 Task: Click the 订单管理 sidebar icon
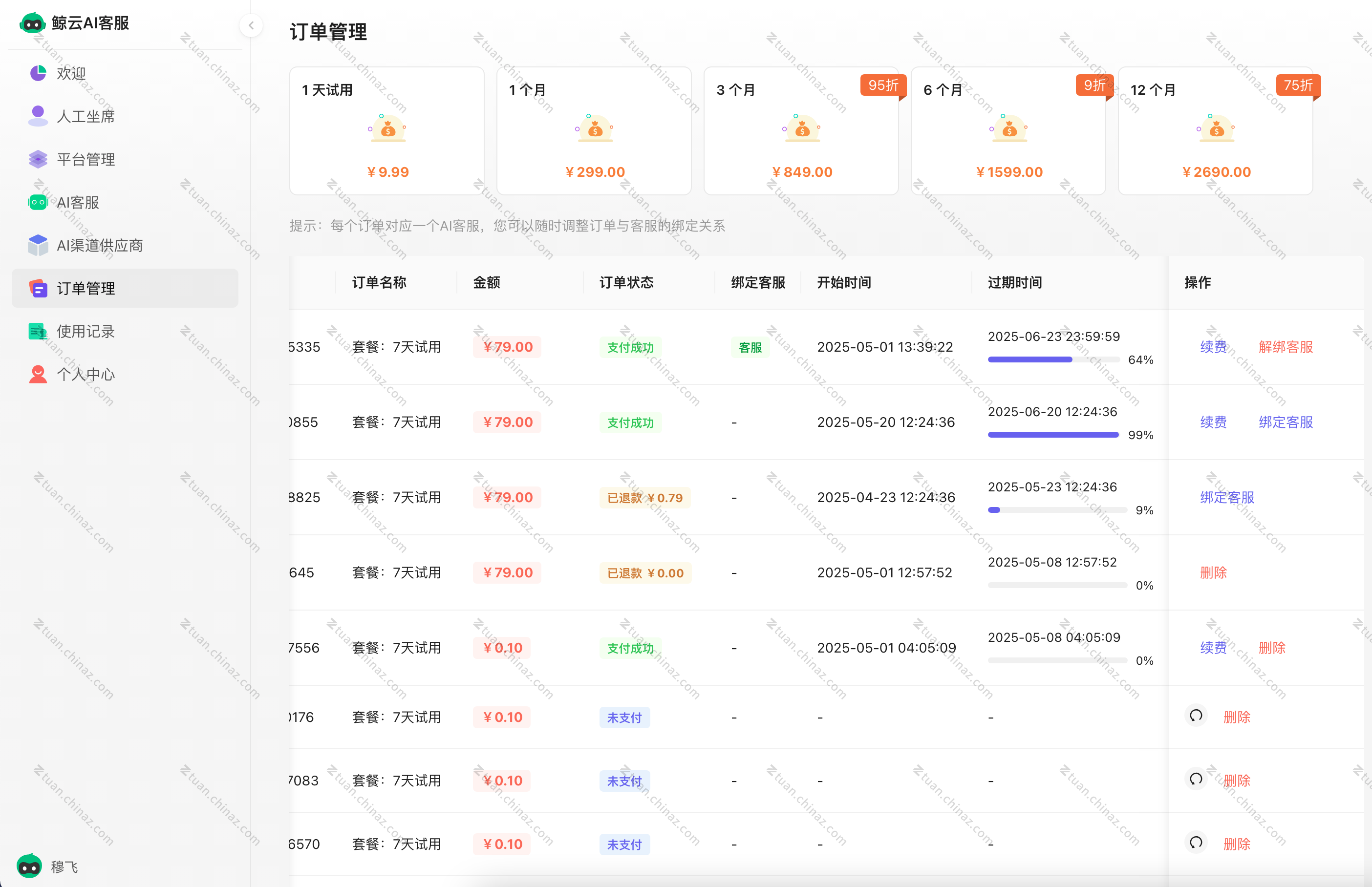[38, 288]
